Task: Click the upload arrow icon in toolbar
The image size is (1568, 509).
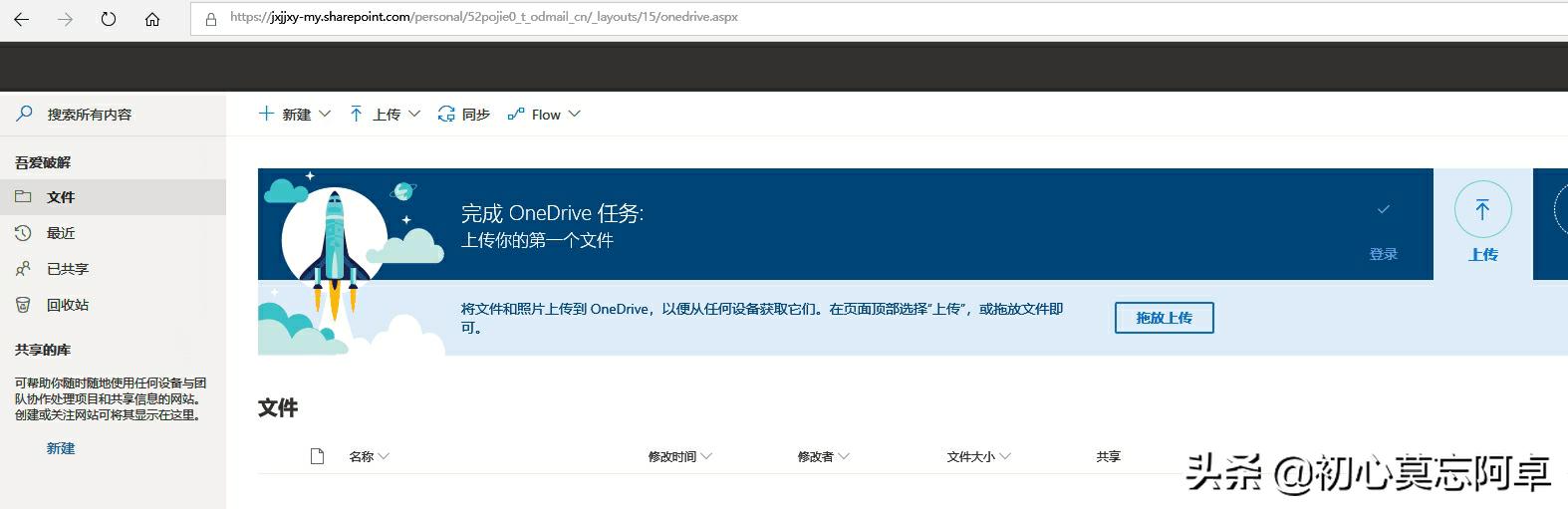Action: coord(356,114)
